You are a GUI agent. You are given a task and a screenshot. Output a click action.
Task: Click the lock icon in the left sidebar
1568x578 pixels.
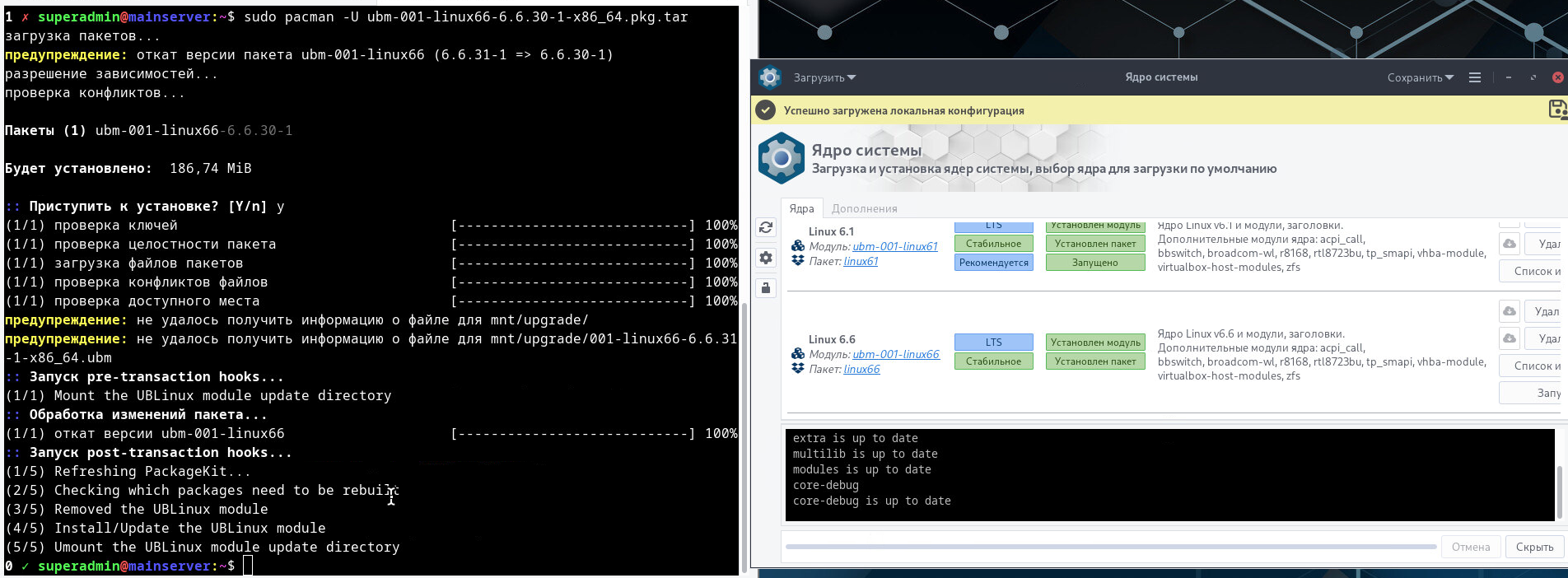tap(766, 288)
